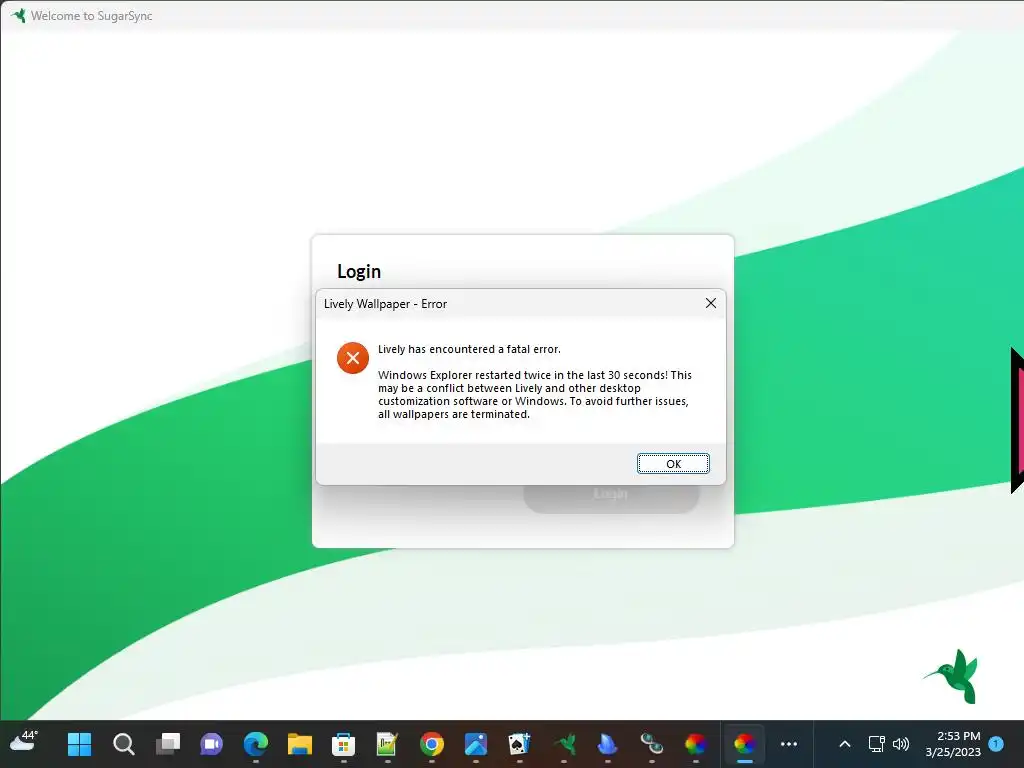1024x768 pixels.
Task: Expand the hidden system tray icons chevron
Action: pos(844,744)
